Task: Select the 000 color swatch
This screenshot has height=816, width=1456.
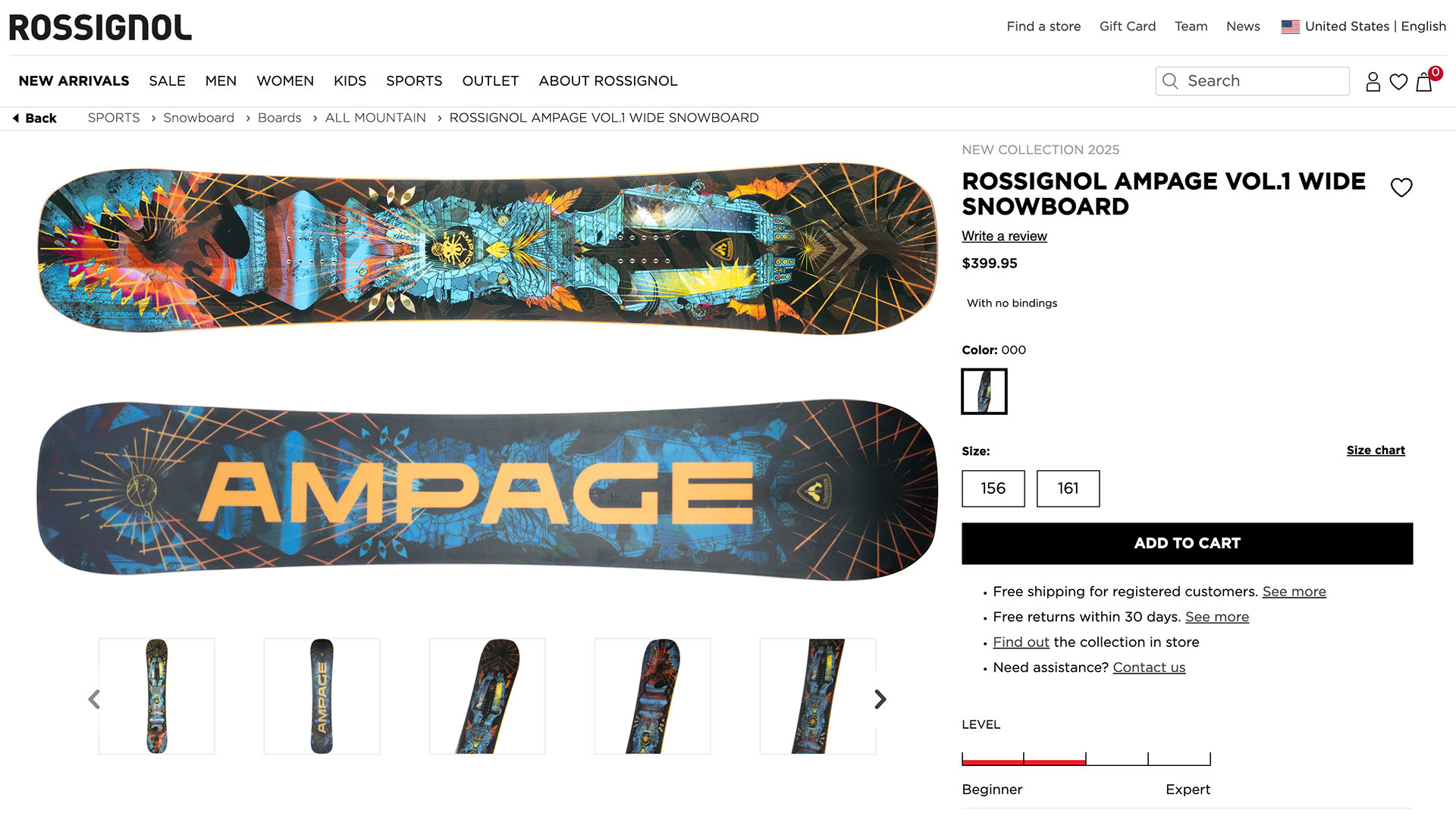Action: point(984,391)
